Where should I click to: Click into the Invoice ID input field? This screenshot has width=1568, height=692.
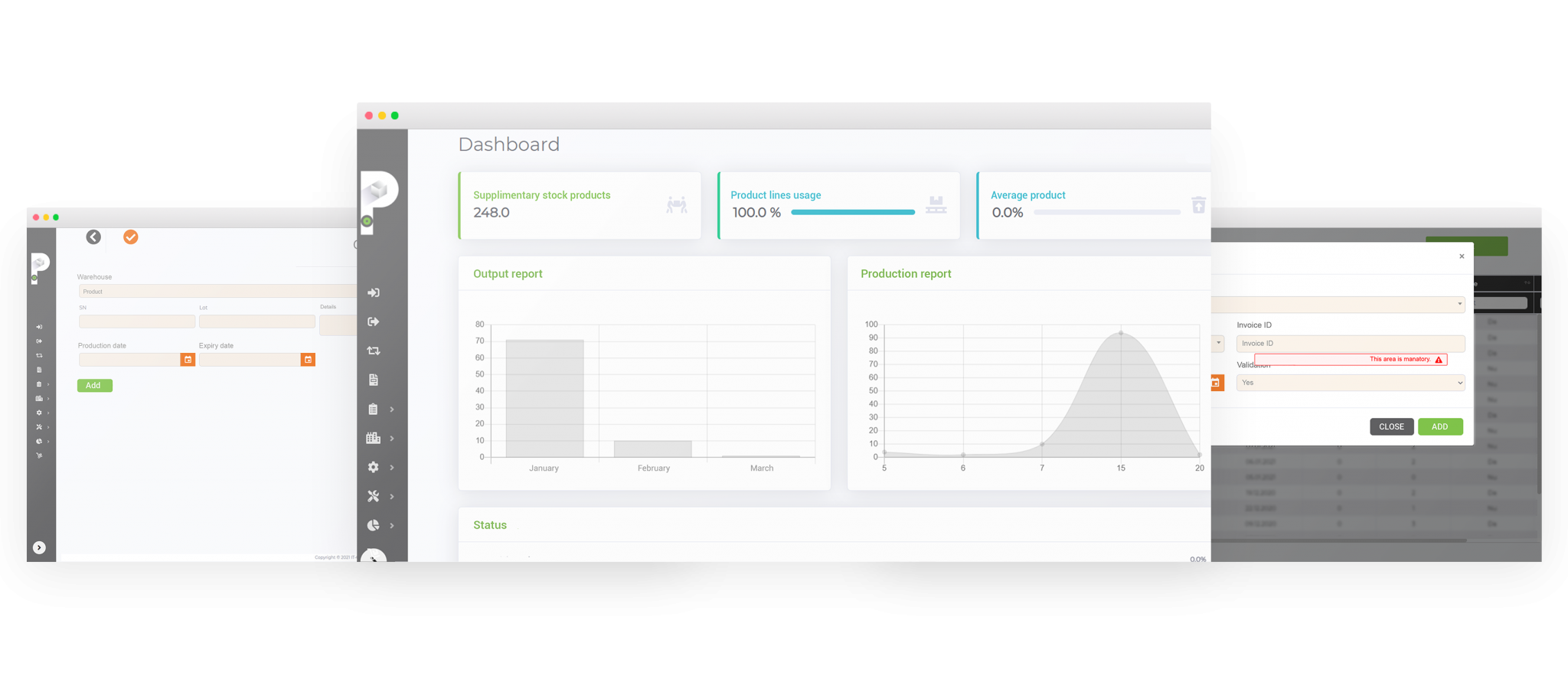1351,343
